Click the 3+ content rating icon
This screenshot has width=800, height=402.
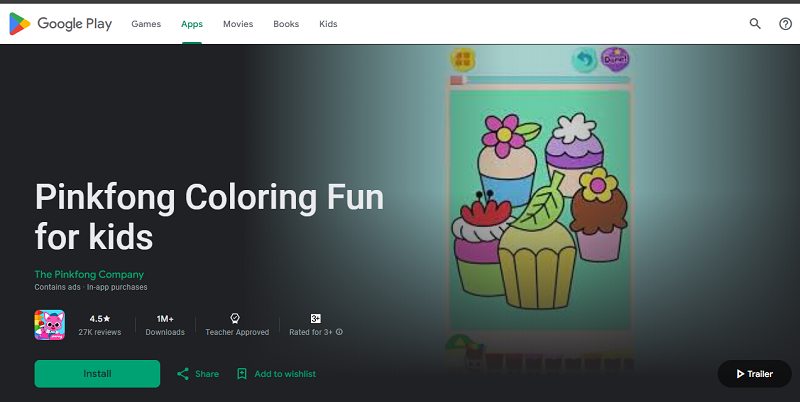315,318
